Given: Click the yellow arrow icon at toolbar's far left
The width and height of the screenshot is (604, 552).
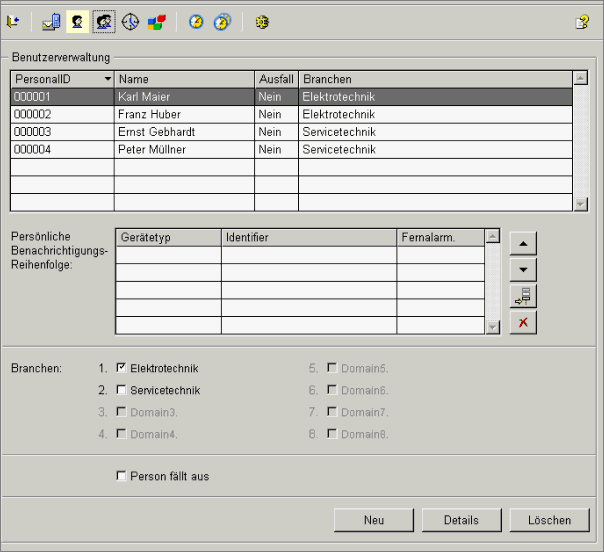Looking at the screenshot, I should [x=13, y=21].
